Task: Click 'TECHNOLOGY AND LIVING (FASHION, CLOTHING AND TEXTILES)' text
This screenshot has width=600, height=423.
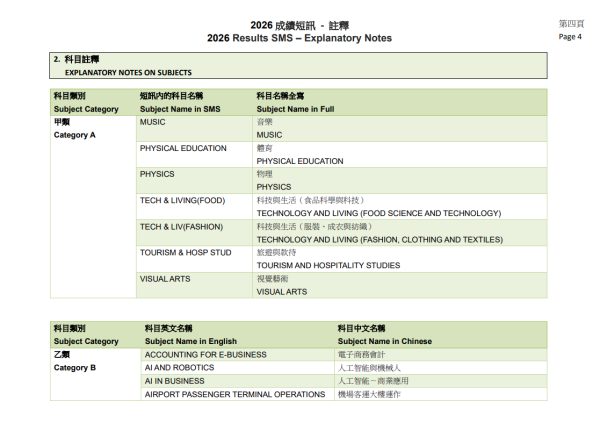Action: click(x=380, y=240)
